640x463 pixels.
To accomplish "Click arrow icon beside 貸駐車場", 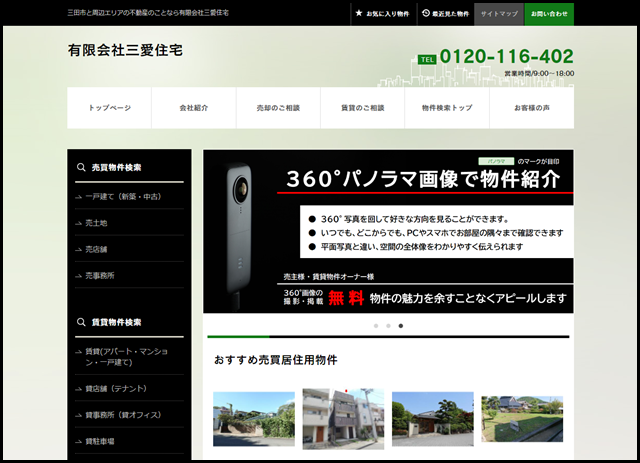I will point(79,441).
